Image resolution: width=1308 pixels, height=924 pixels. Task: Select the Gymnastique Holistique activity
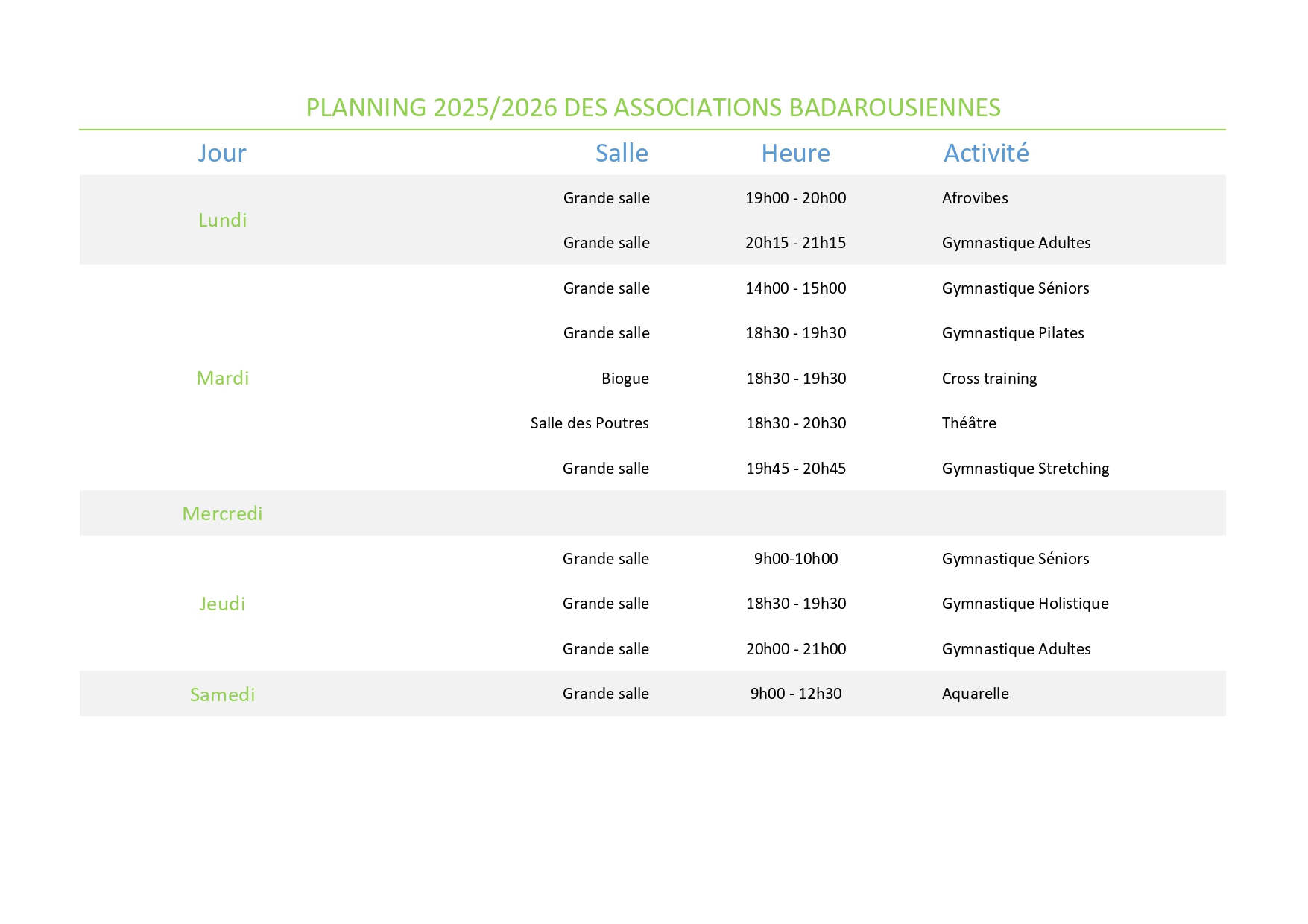pyautogui.click(x=1025, y=604)
